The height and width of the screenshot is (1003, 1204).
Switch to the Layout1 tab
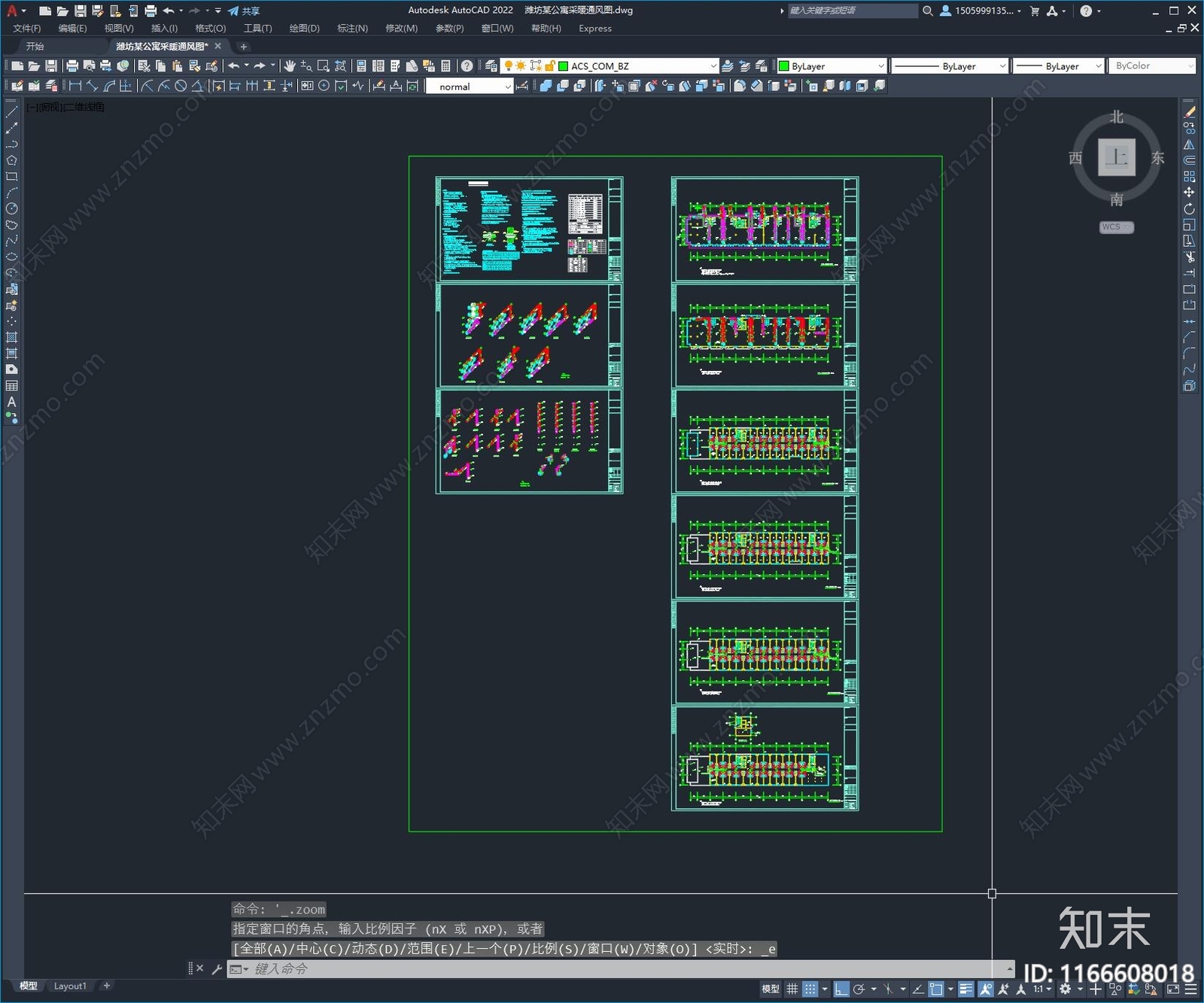70,986
